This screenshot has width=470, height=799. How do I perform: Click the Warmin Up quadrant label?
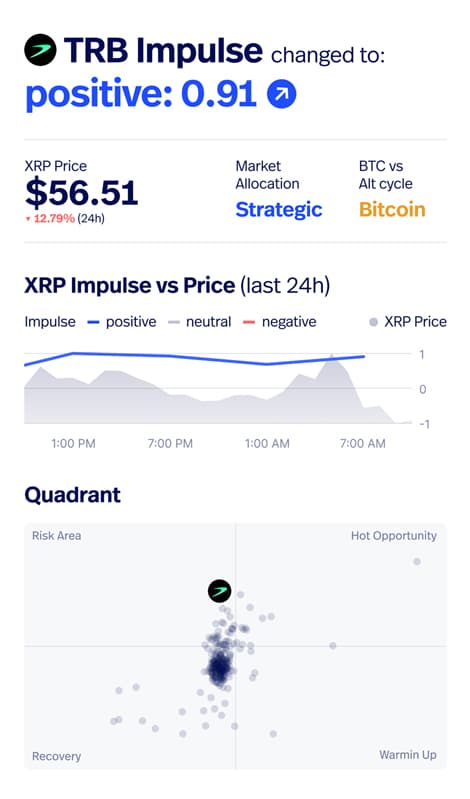(408, 755)
